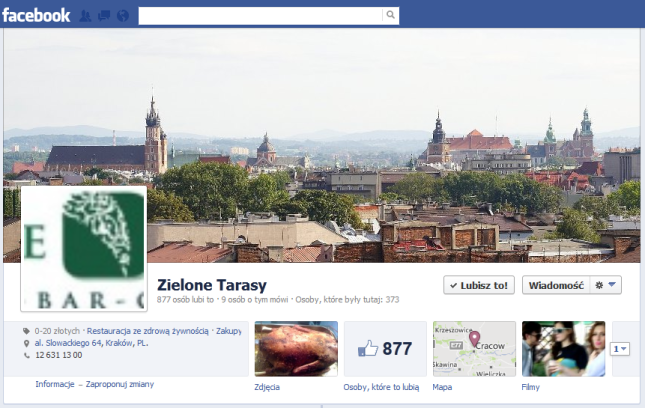This screenshot has width=645, height=408.
Task: Open address al. Słowackiego 64, Kraków
Action: click(x=91, y=343)
